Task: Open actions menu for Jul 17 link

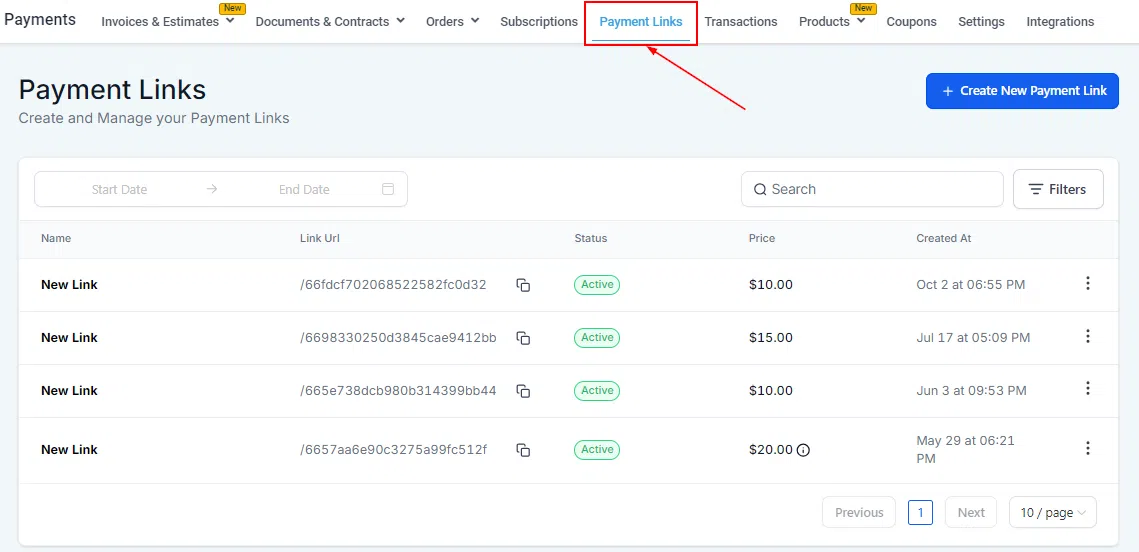Action: coord(1087,336)
